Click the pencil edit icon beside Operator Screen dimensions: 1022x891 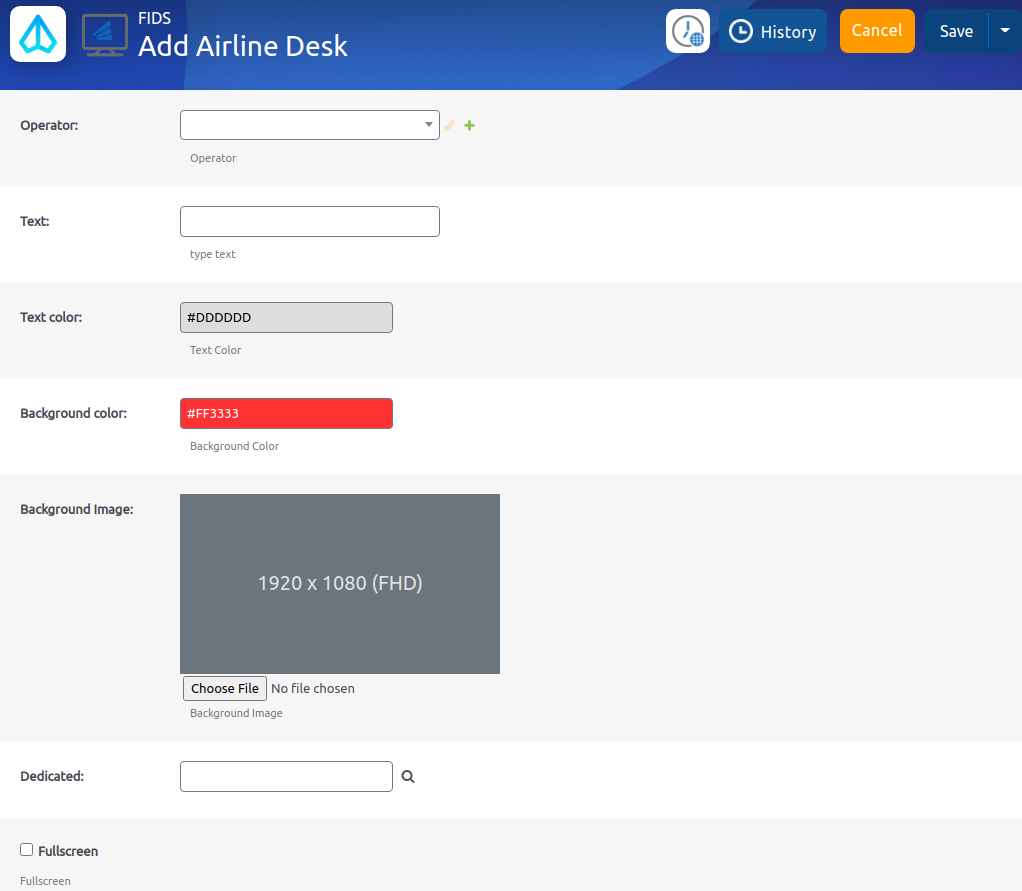point(450,125)
